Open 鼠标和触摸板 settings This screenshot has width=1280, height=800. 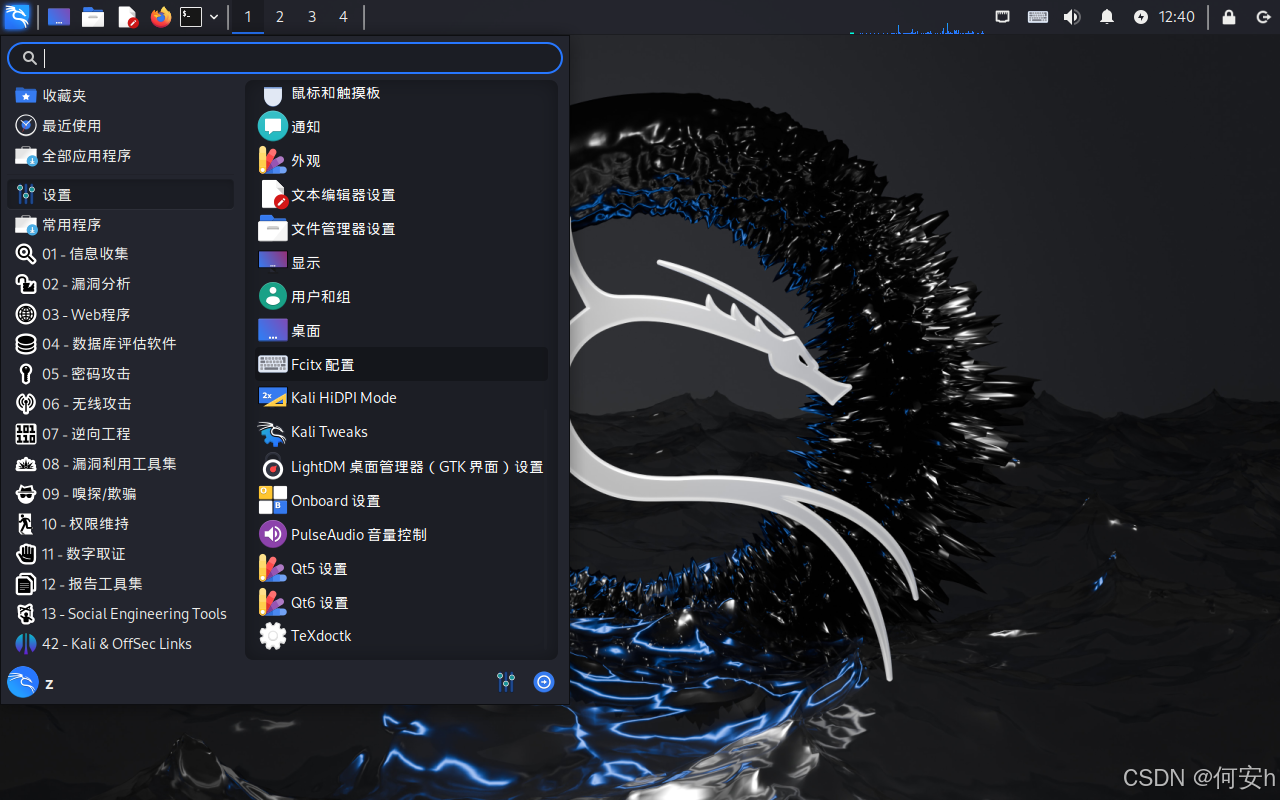point(400,93)
